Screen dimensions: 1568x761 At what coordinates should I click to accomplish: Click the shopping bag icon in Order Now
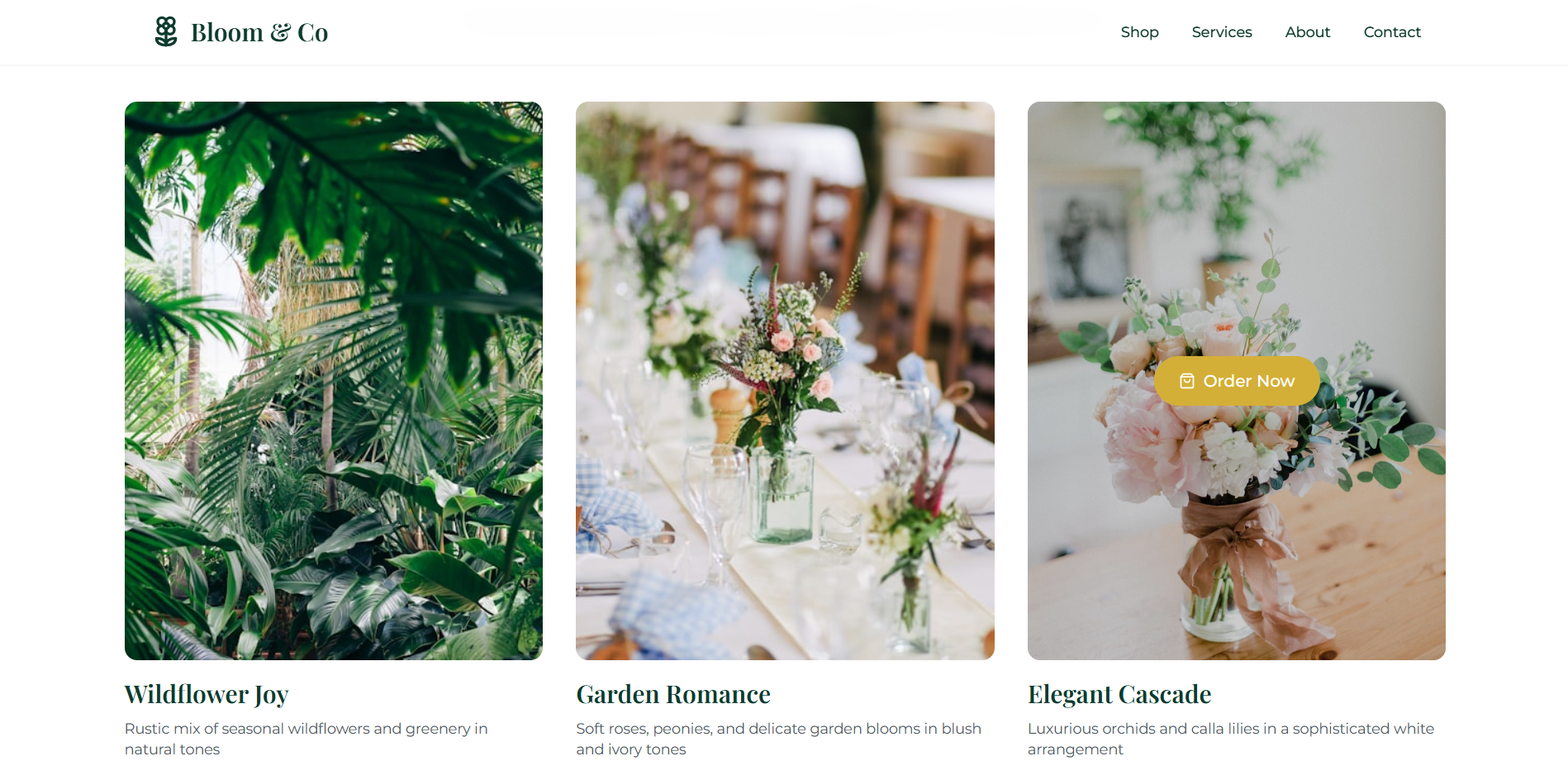coord(1187,381)
